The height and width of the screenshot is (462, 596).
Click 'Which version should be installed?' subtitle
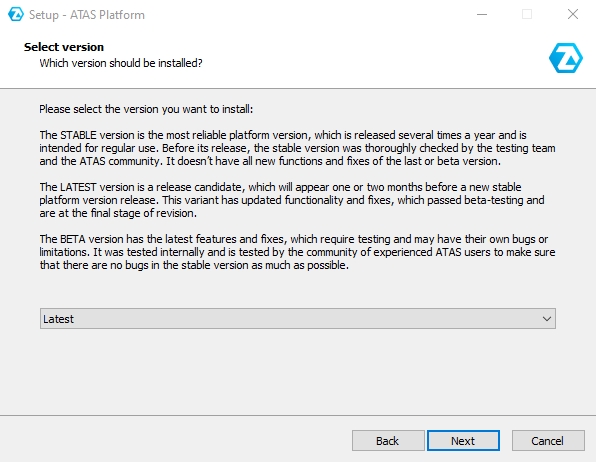click(121, 63)
